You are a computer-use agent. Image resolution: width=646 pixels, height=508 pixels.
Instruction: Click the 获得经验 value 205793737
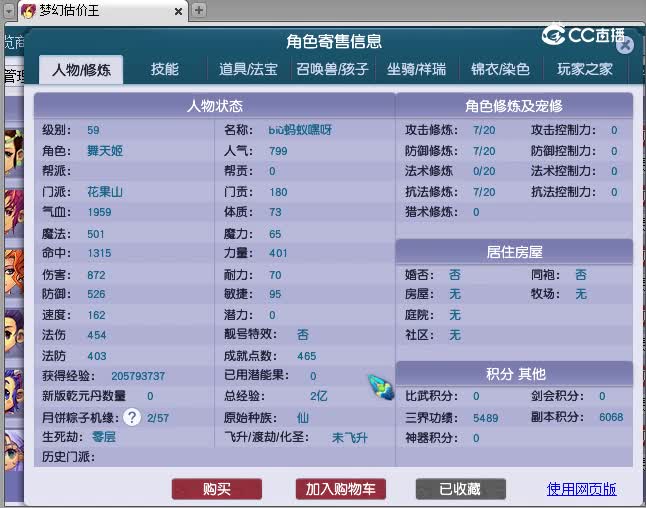pyautogui.click(x=138, y=376)
